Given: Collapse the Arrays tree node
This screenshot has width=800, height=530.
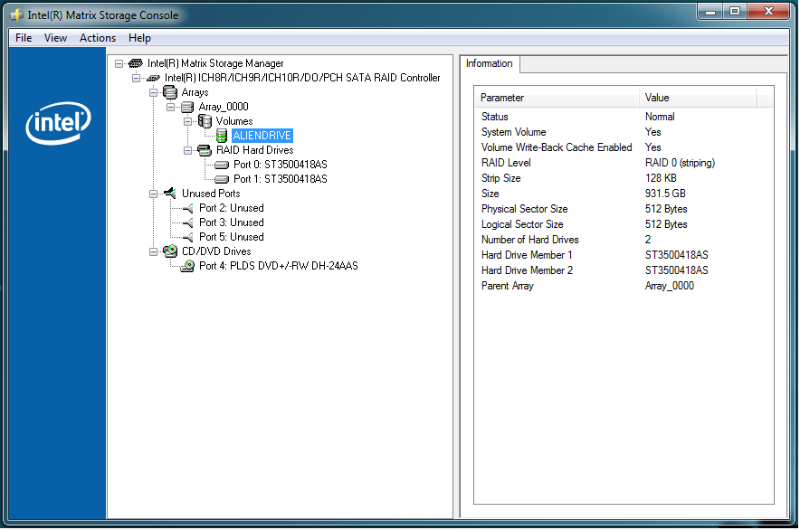Looking at the screenshot, I should (x=153, y=92).
